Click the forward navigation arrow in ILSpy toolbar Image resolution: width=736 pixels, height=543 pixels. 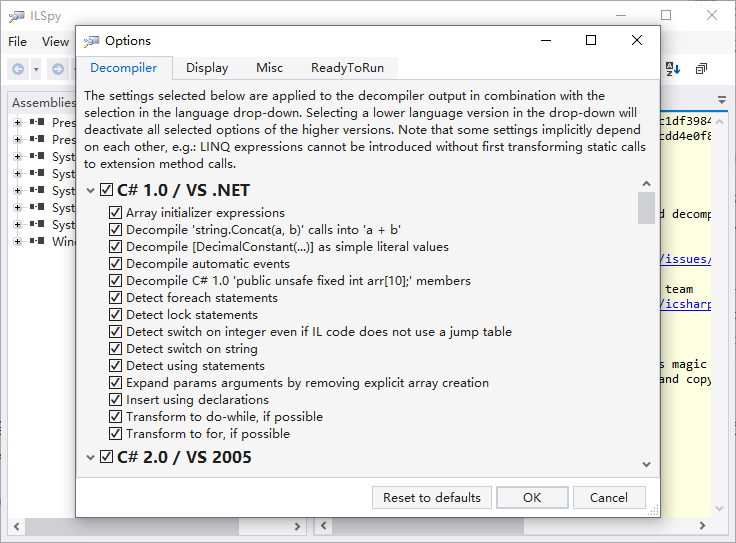pyautogui.click(x=58, y=69)
